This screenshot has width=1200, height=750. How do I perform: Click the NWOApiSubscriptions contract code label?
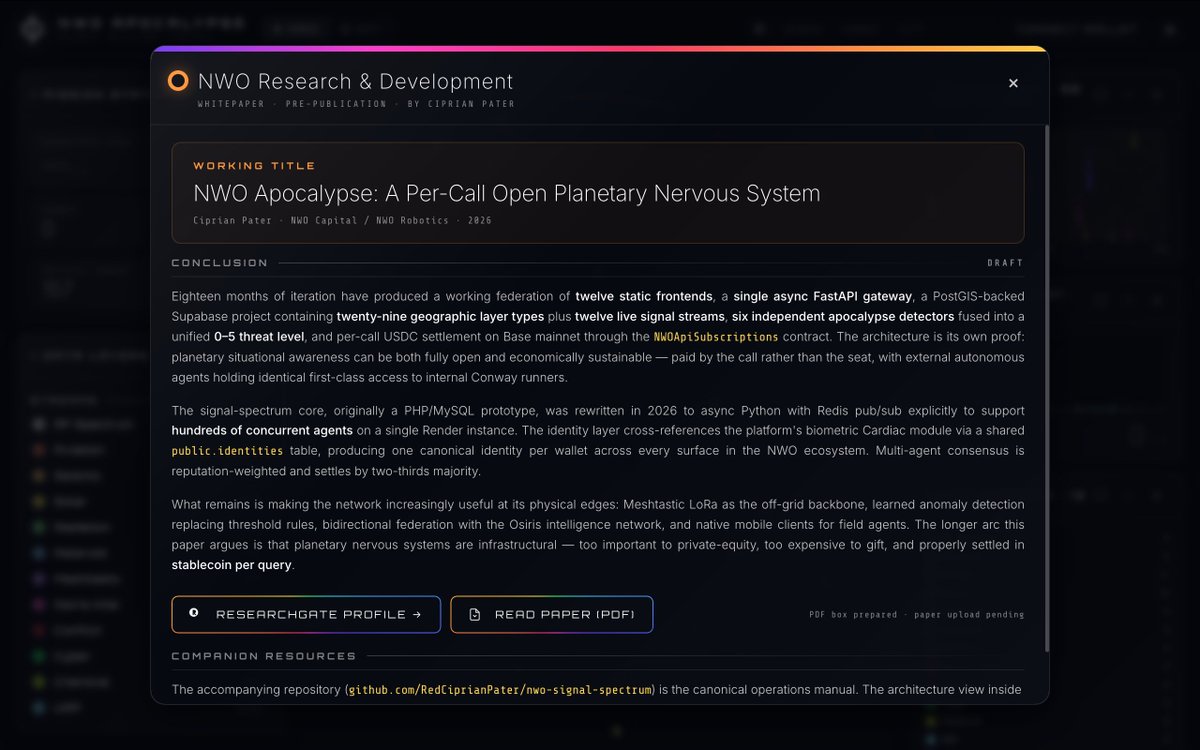click(x=715, y=337)
